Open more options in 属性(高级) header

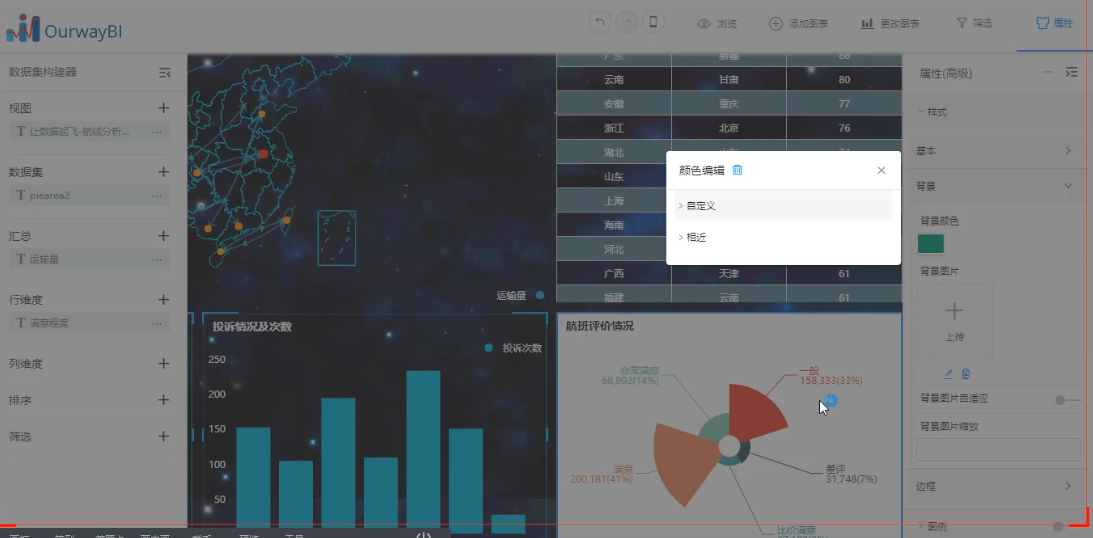tap(1048, 72)
